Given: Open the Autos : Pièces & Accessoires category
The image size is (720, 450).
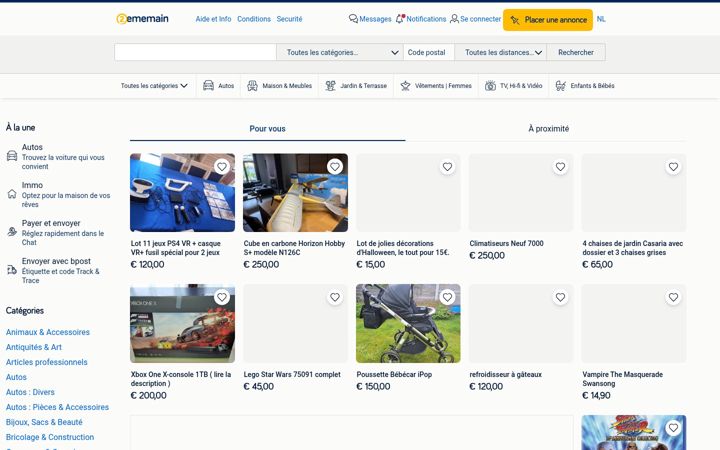Looking at the screenshot, I should point(57,407).
